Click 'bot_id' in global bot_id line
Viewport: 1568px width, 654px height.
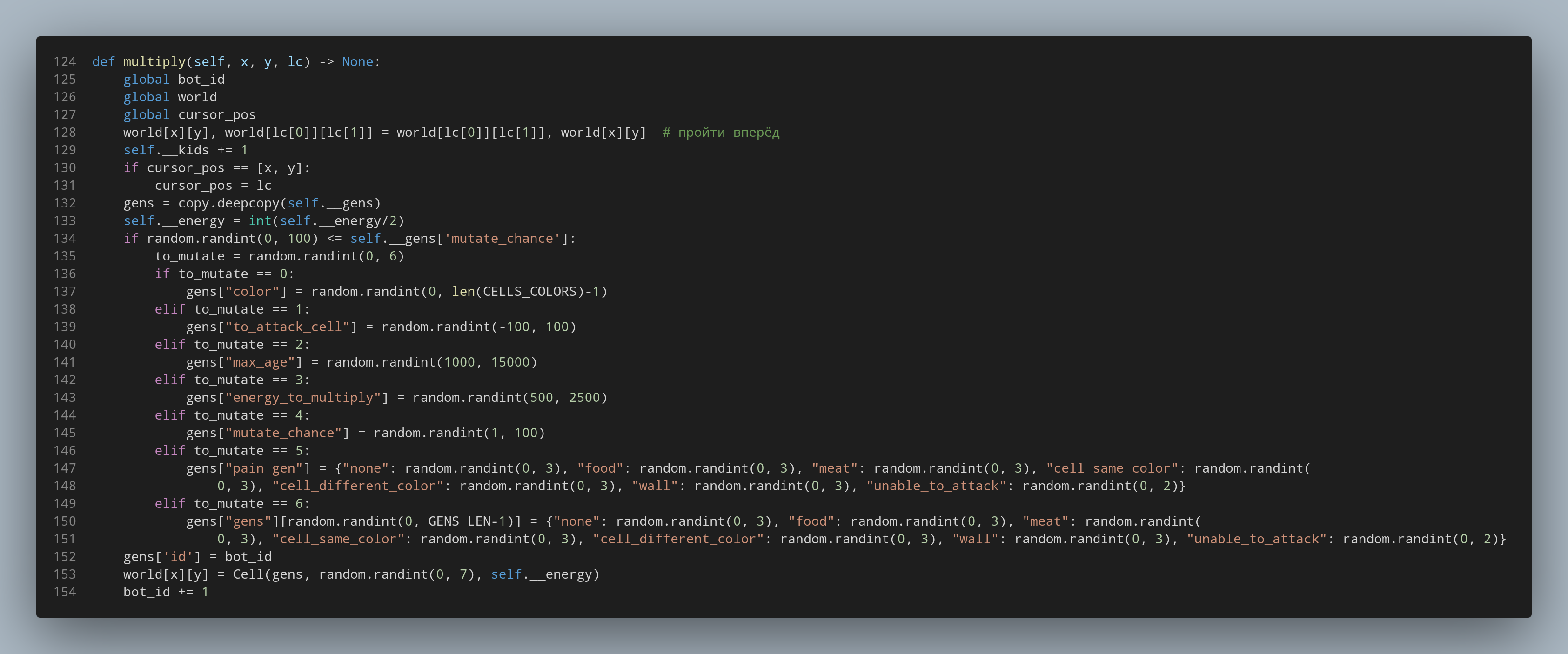(x=201, y=80)
